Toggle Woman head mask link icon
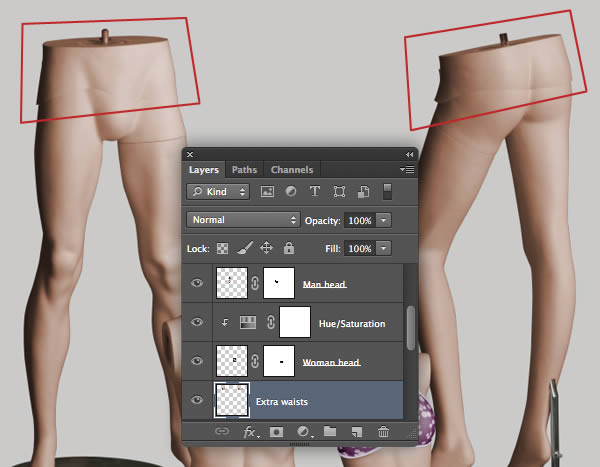Viewport: 600px width, 467px height. point(255,361)
